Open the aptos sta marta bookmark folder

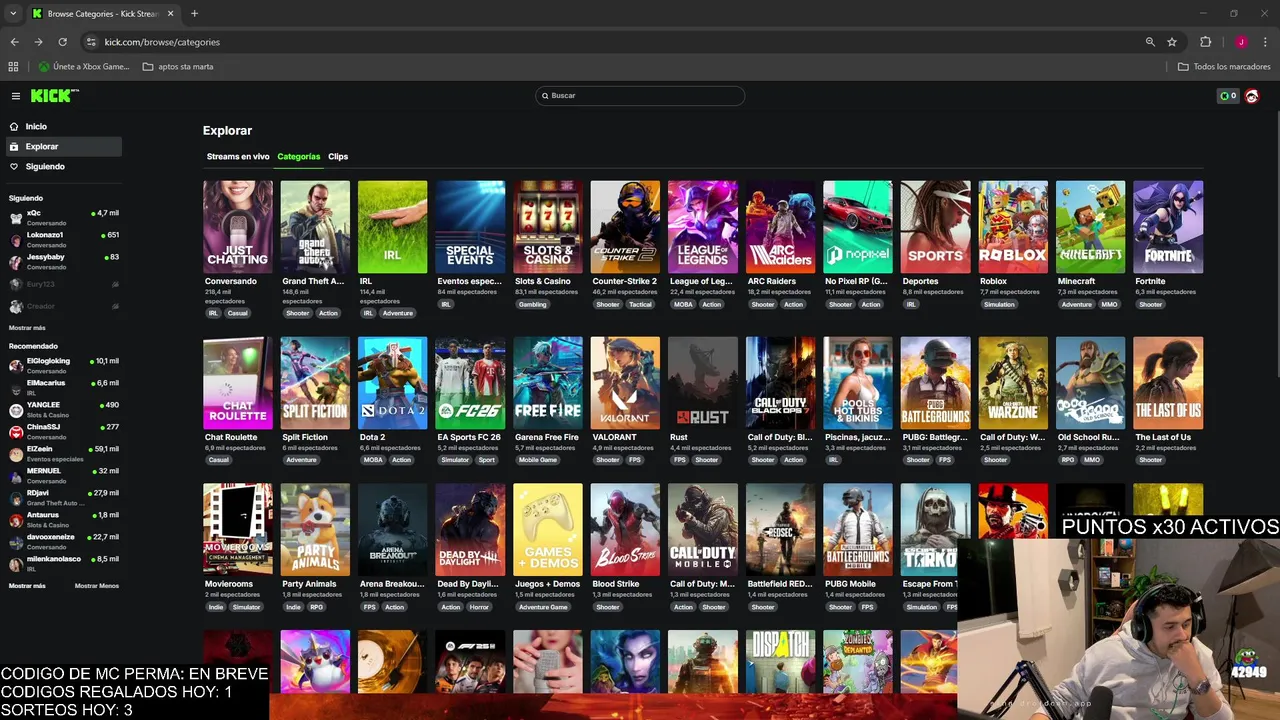(x=178, y=67)
